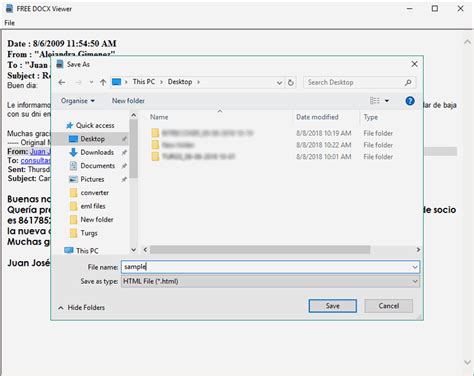Click the navigation pane scroll up arrow
This screenshot has width=474, height=376.
(x=133, y=115)
